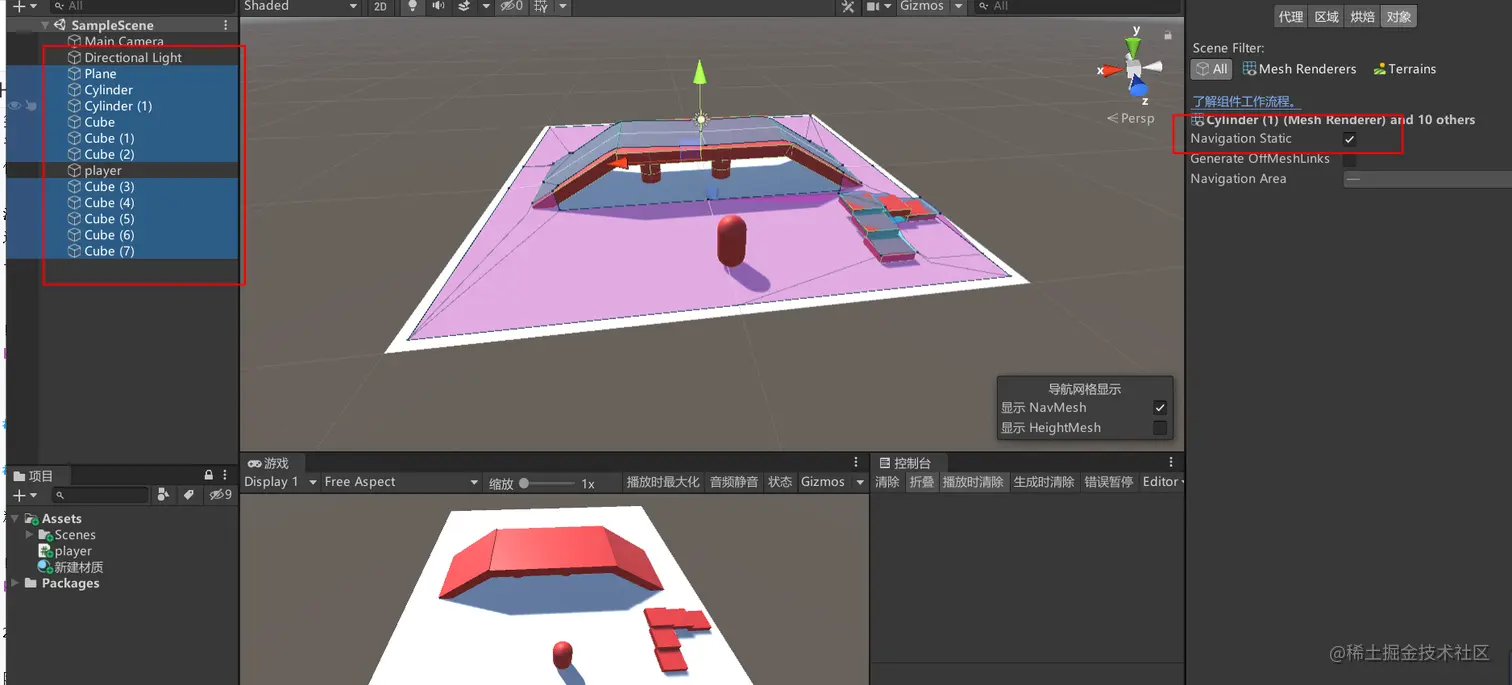Open the Scene Gizmos dropdown arrow
This screenshot has height=685, width=1512.
[x=958, y=7]
